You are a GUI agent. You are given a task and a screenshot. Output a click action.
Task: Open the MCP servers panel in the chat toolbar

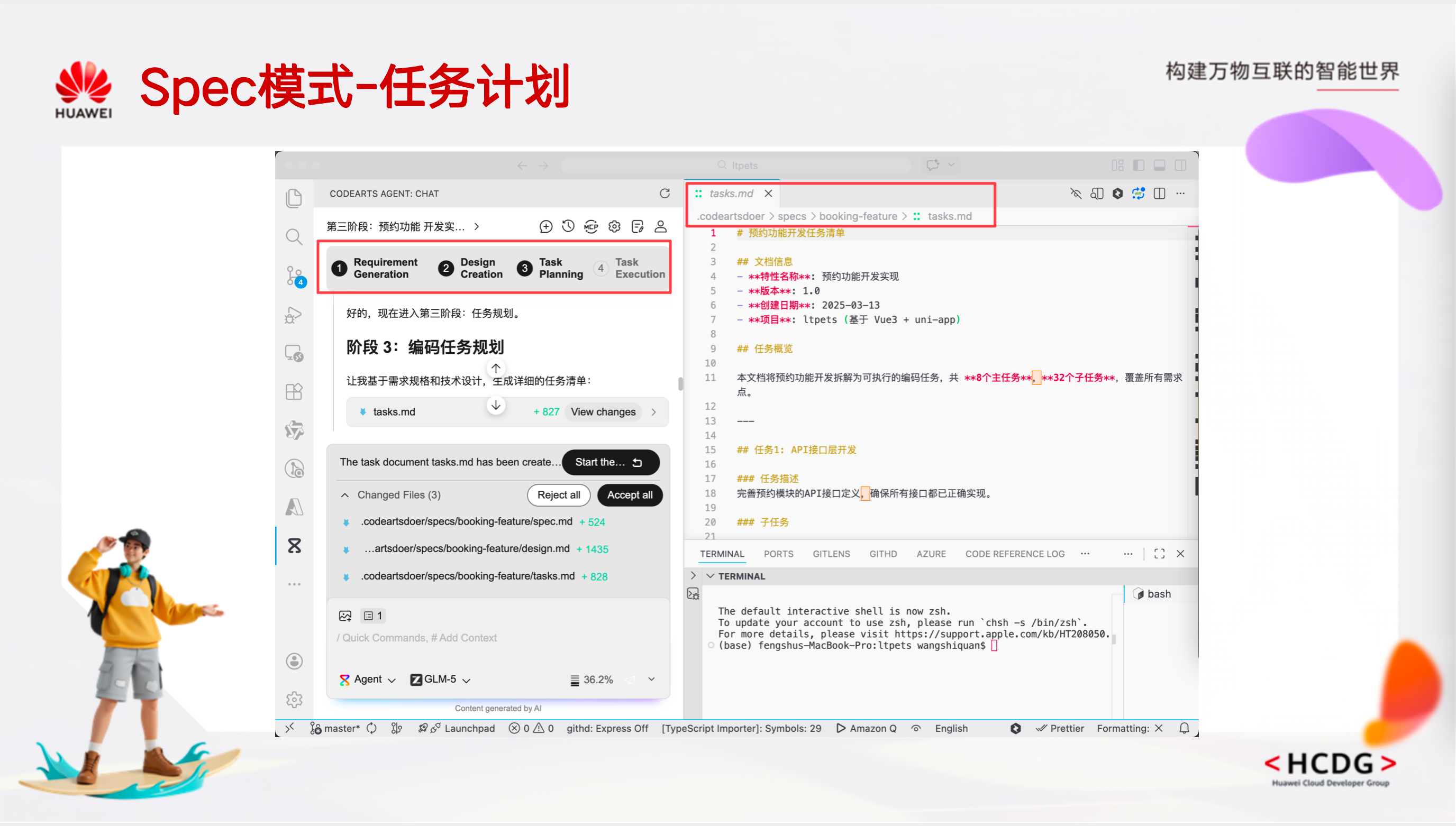point(592,226)
